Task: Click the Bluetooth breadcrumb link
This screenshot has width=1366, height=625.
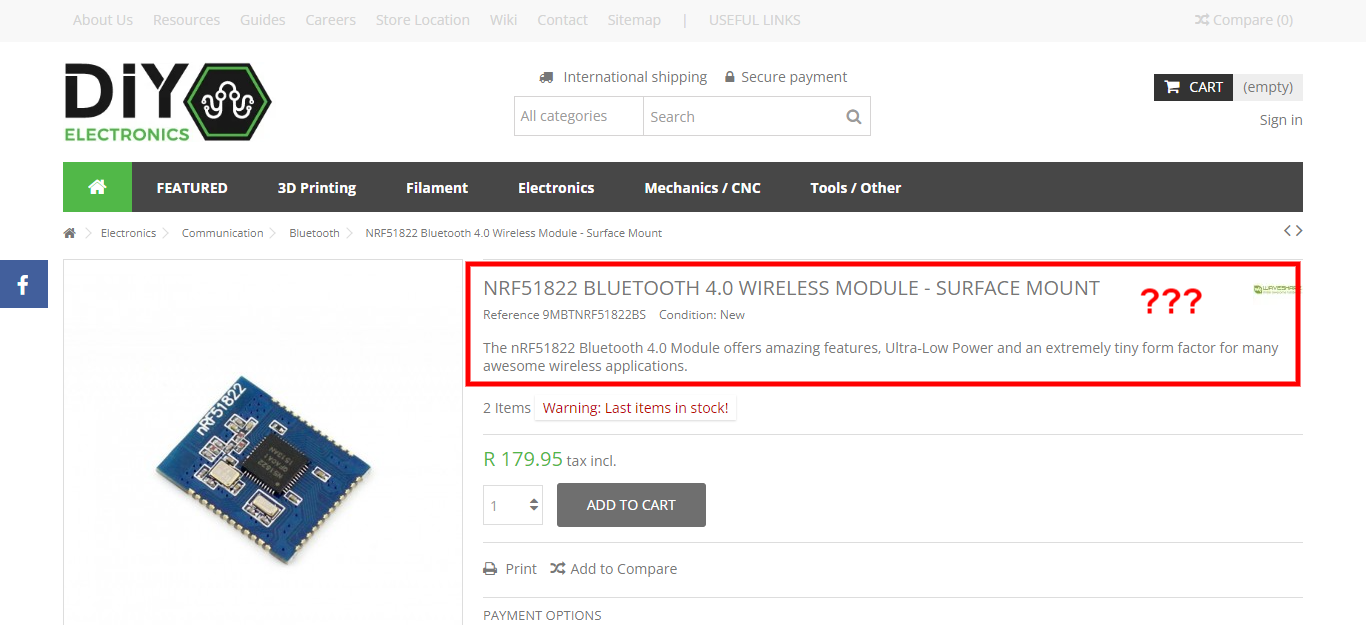Action: pyautogui.click(x=315, y=233)
